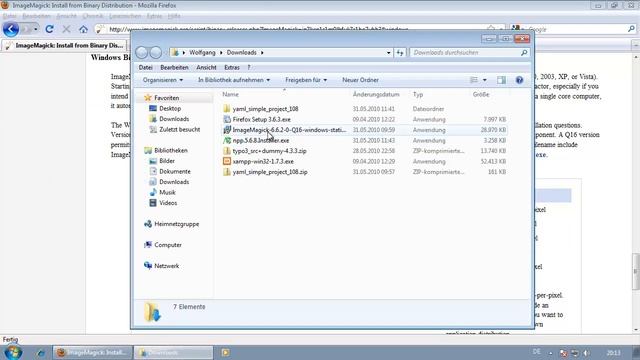640x360 pixels.
Task: Open Freigeben für dropdown
Action: click(306, 80)
